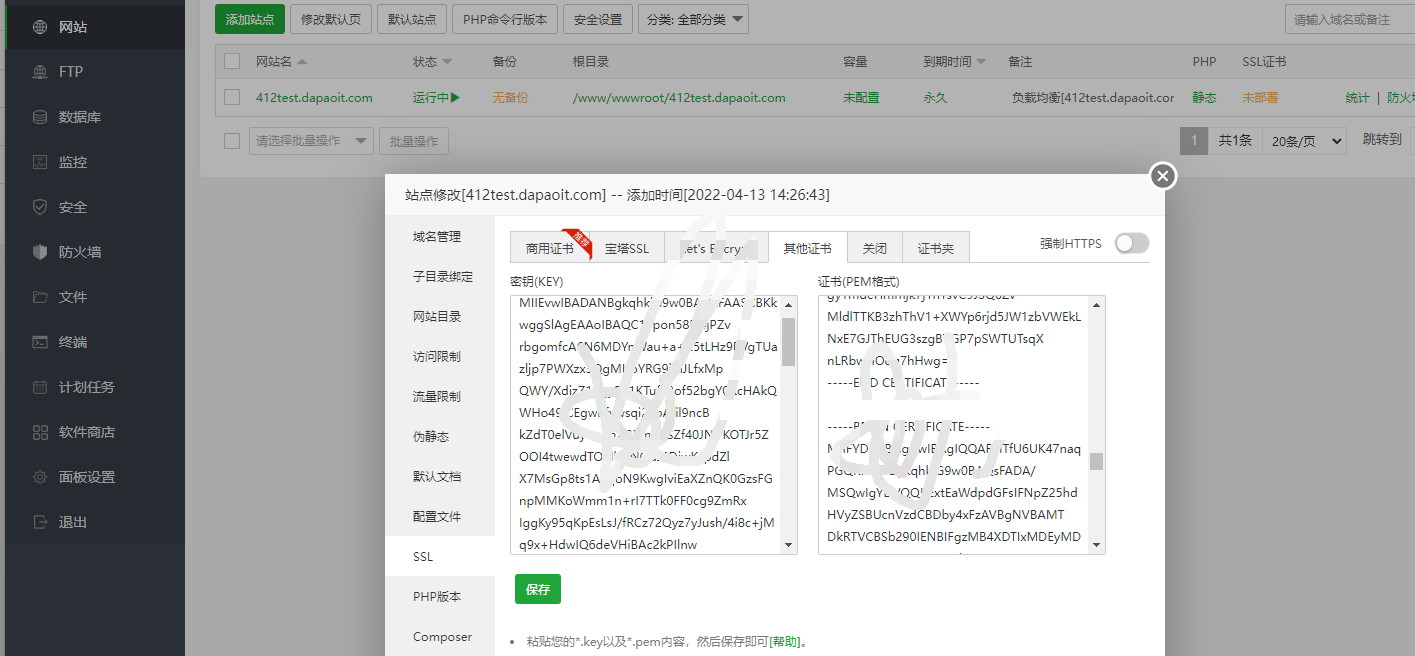Open the 20条/页 page size dropdown
The image size is (1415, 656).
tap(1304, 141)
